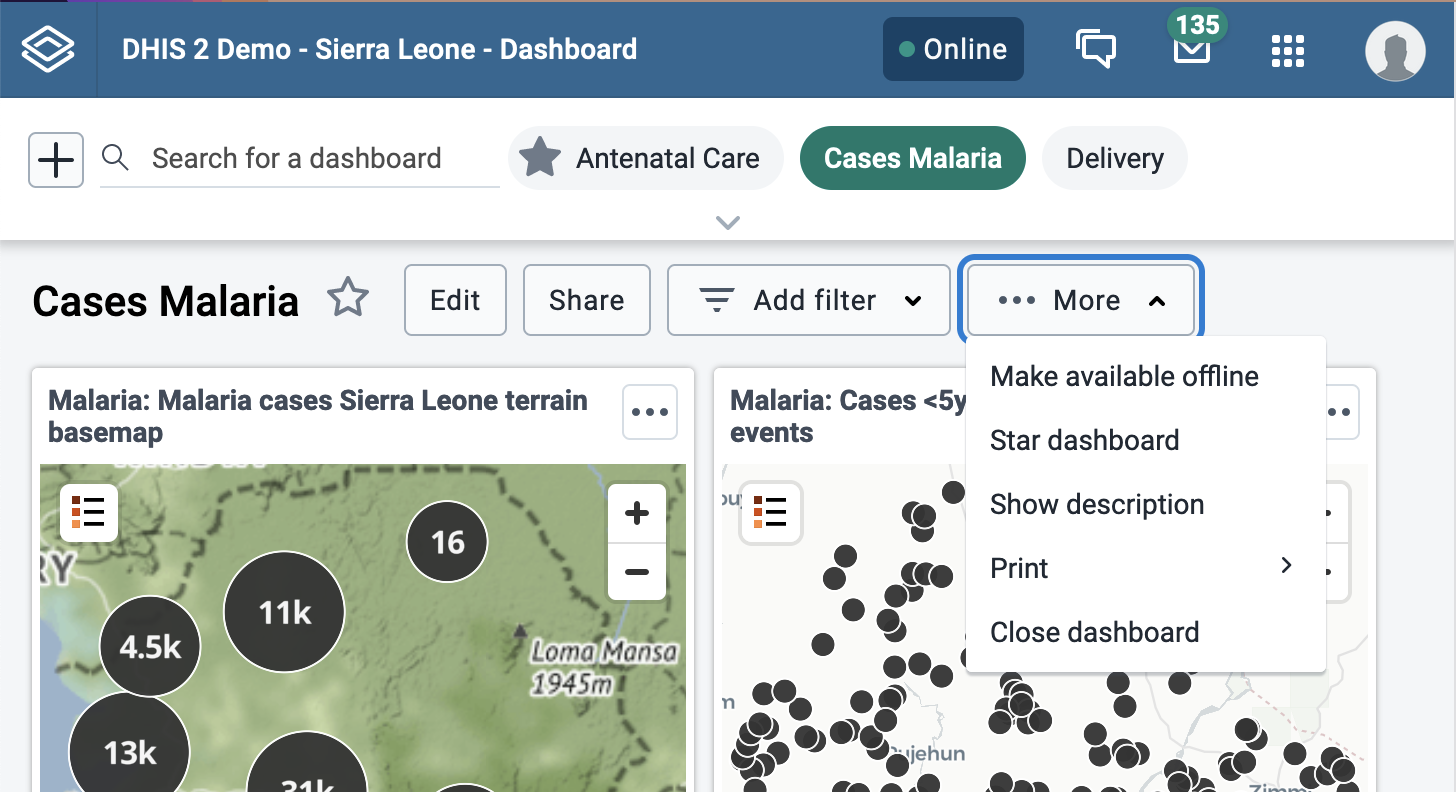This screenshot has width=1456, height=792.
Task: Select Star dashboard in the More menu
Action: [1084, 440]
